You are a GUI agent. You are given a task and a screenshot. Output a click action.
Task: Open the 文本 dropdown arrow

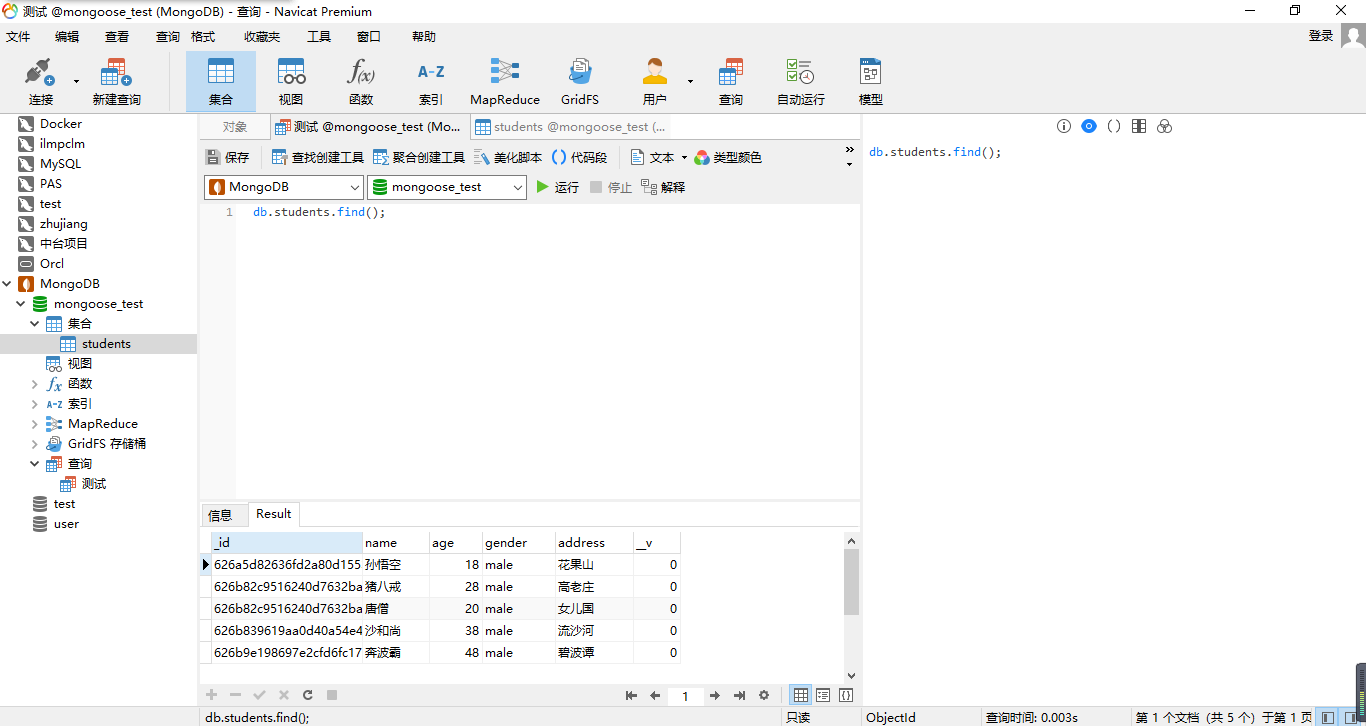(684, 158)
